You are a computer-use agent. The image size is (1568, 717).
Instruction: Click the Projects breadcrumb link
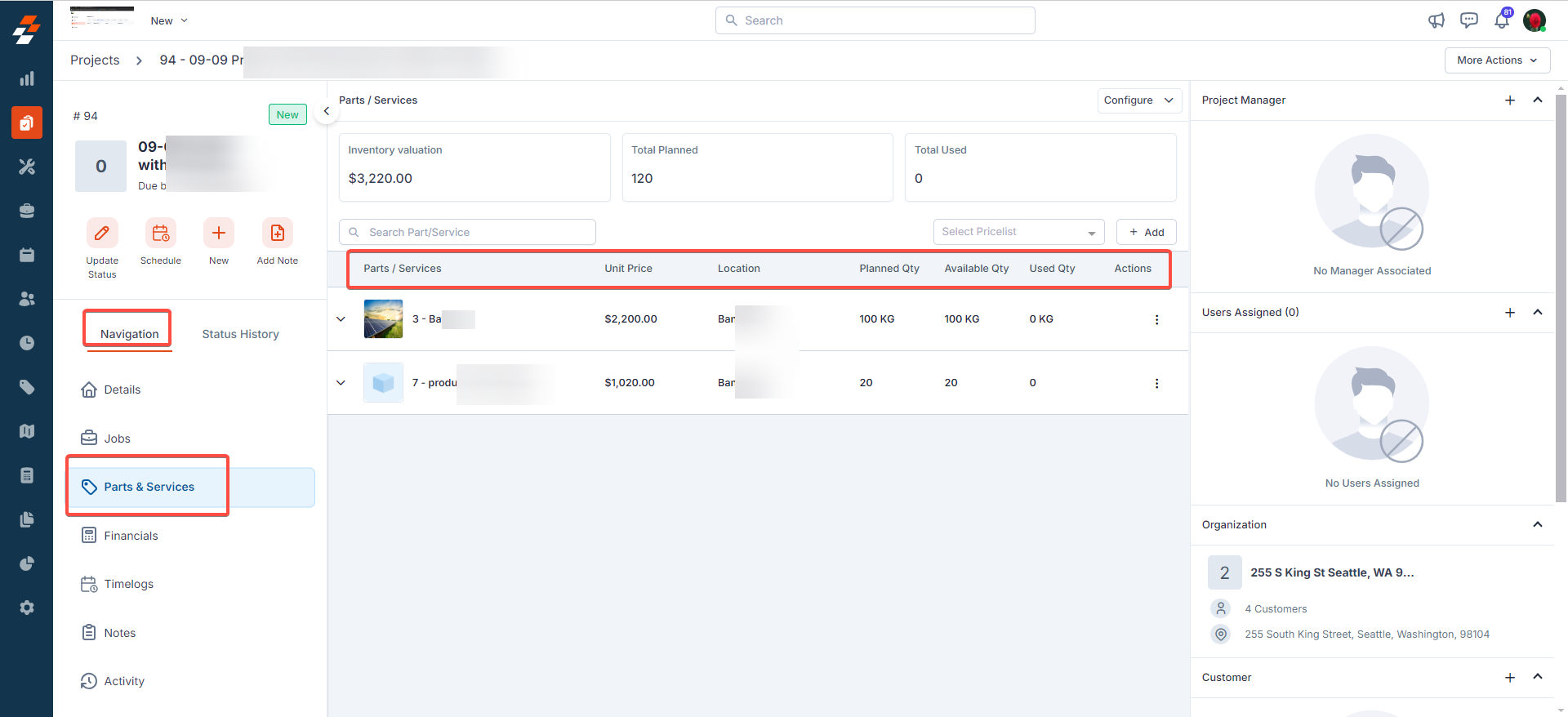pos(95,60)
